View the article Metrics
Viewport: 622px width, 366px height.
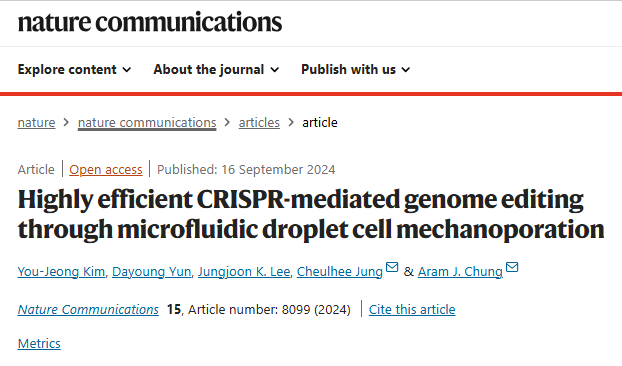[x=39, y=343]
